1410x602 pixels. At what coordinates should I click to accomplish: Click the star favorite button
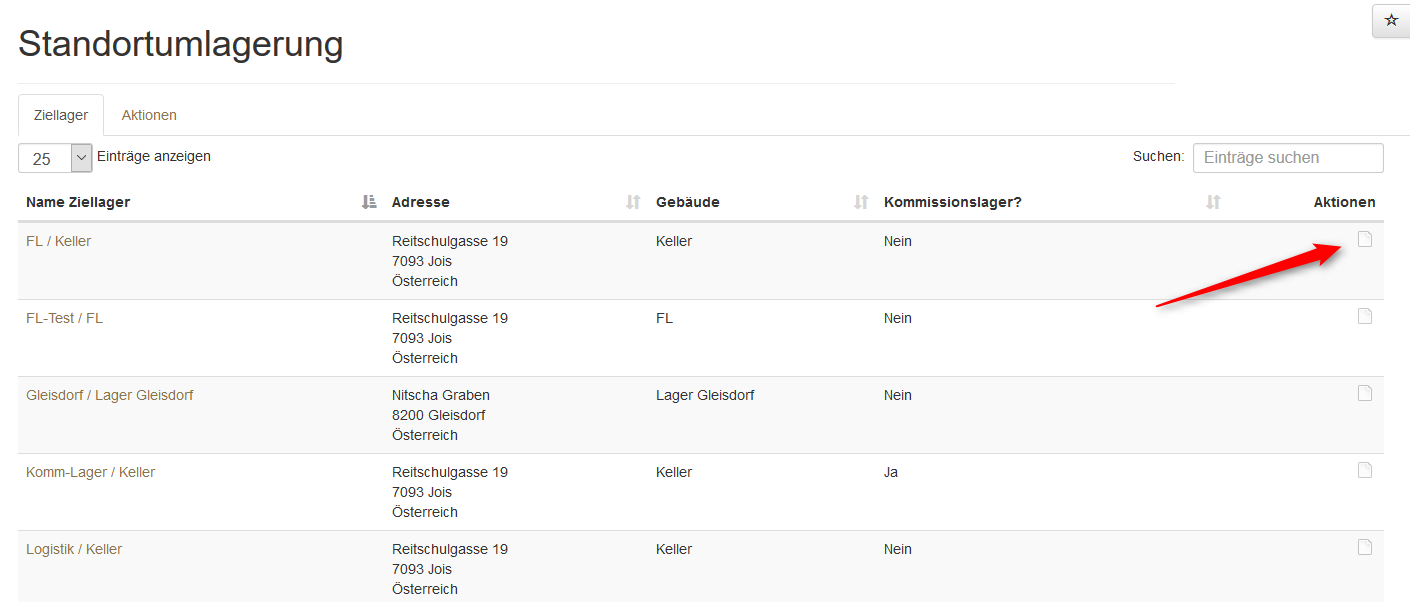coord(1391,20)
